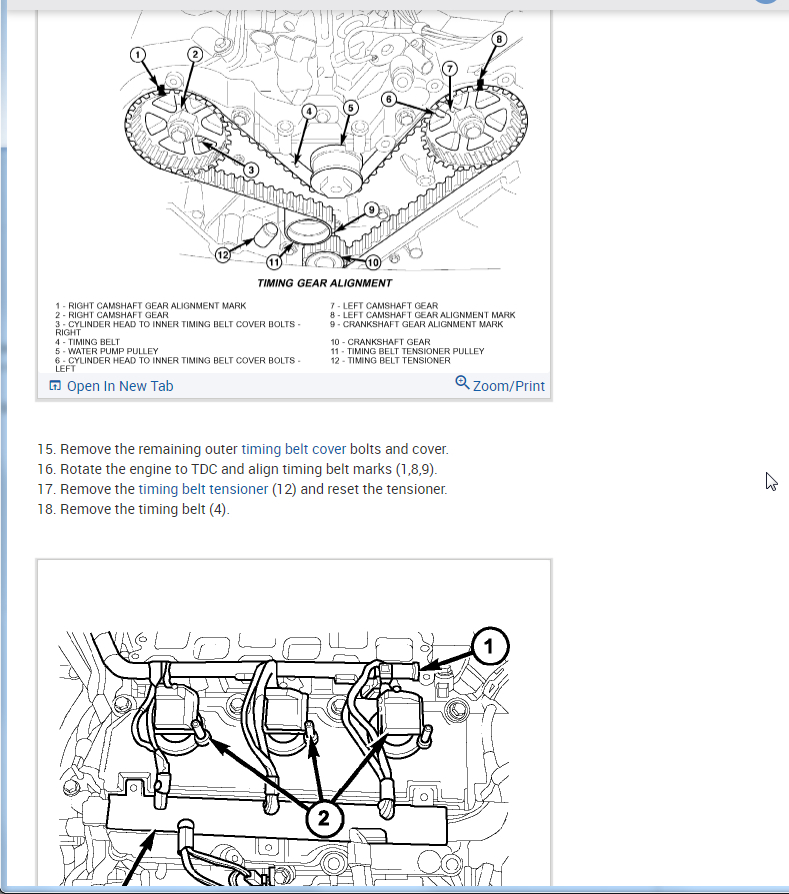Open the 'timing belt tensioner' link

tap(203, 489)
